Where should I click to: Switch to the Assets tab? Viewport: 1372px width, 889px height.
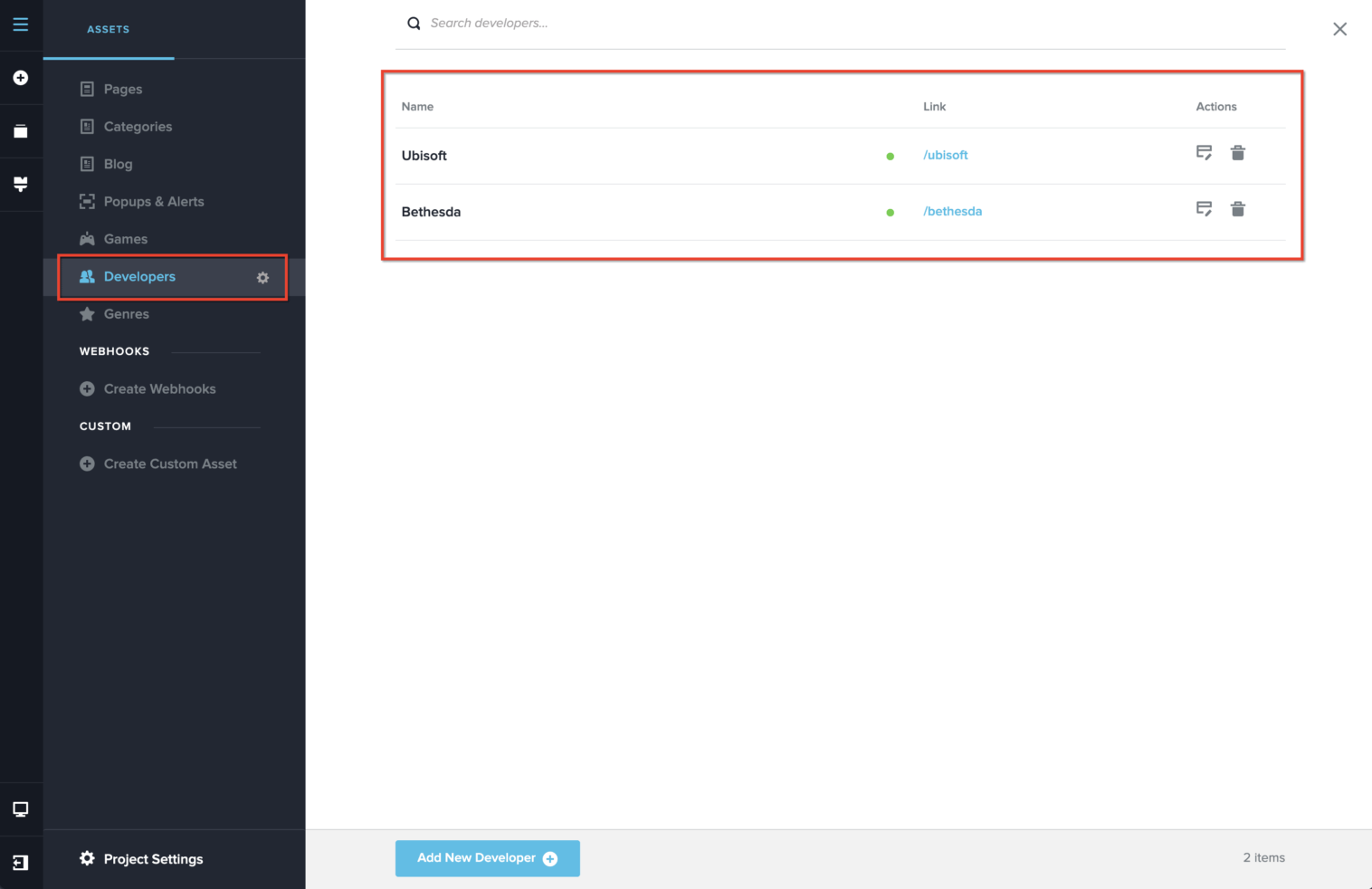coord(109,30)
